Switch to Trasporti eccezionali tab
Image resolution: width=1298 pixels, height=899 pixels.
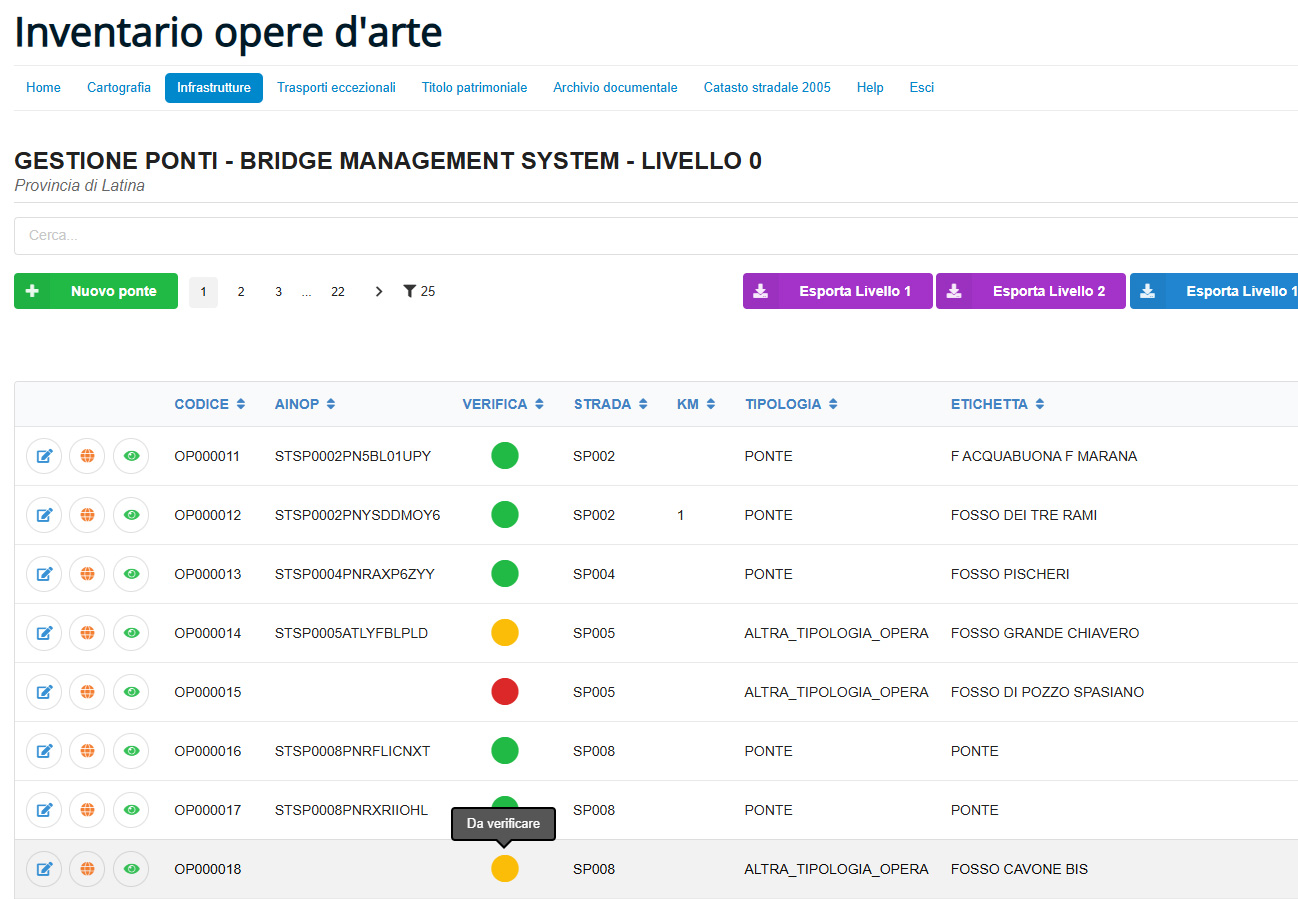[x=336, y=88]
